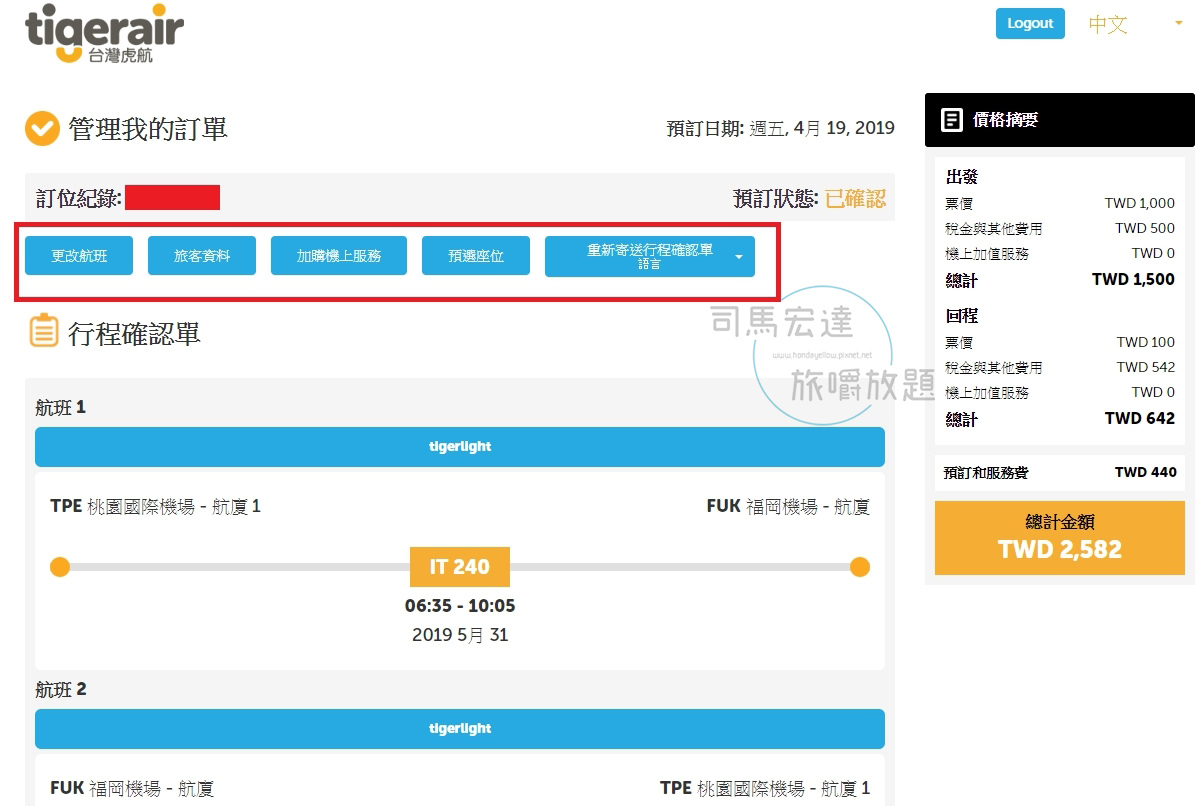Click the service fee amount TWD 440
Screen dimensions: 1195x806
click(x=1145, y=472)
